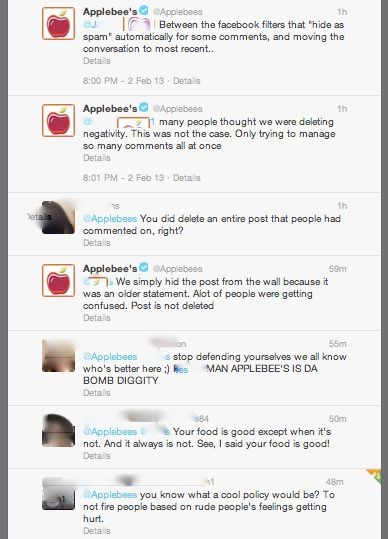Open Details link next to 8:00 PM - 2 Feb 13
Screen dimensions: 388x539
pos(187,81)
